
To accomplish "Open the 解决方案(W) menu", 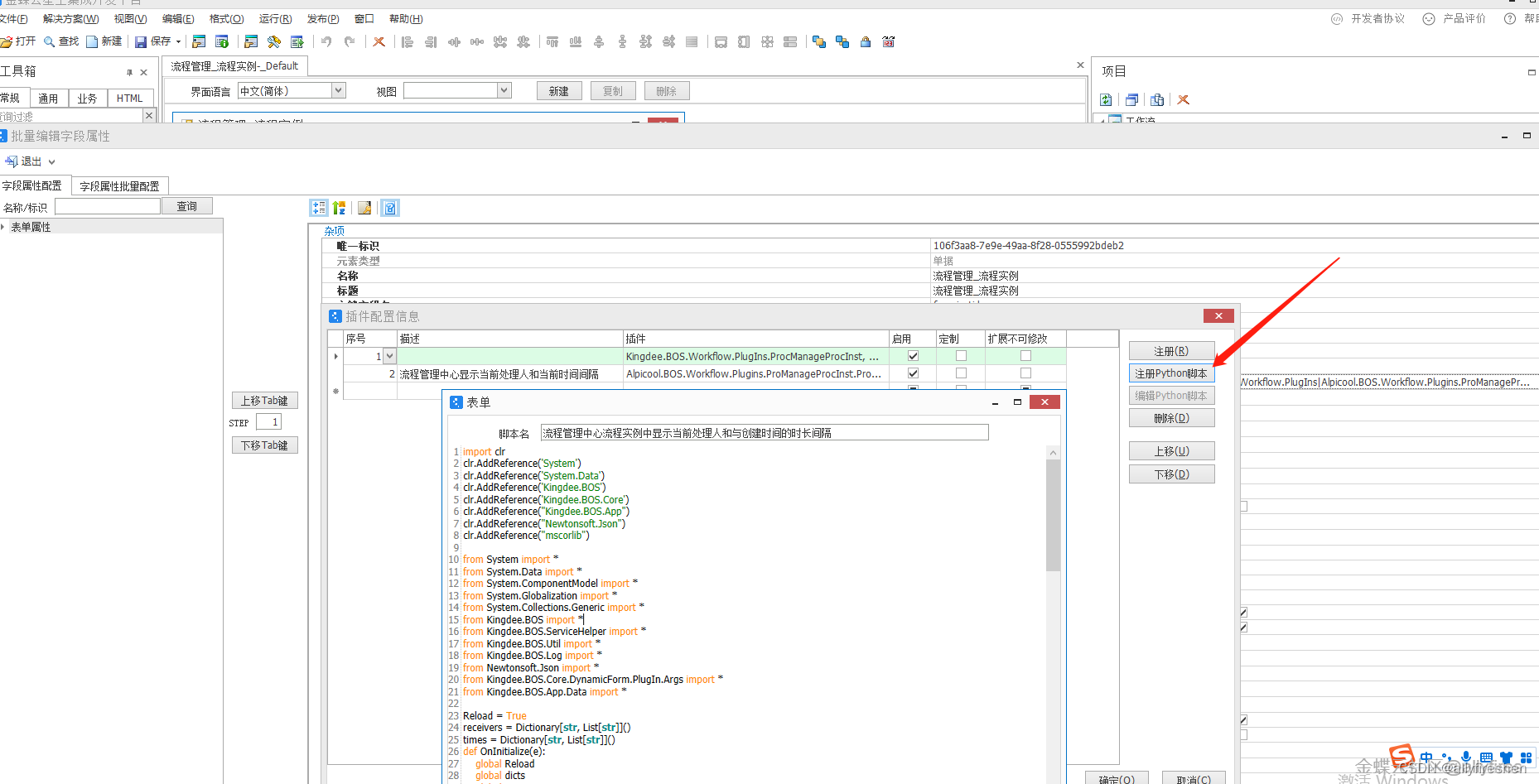I will [70, 18].
